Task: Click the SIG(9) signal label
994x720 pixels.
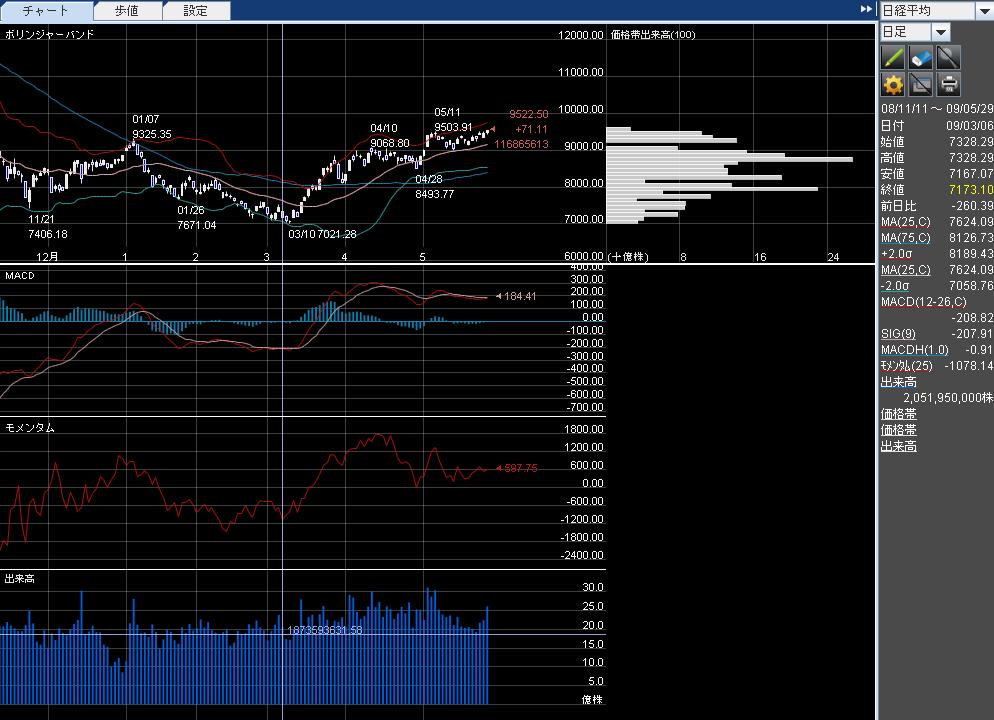Action: click(x=896, y=334)
